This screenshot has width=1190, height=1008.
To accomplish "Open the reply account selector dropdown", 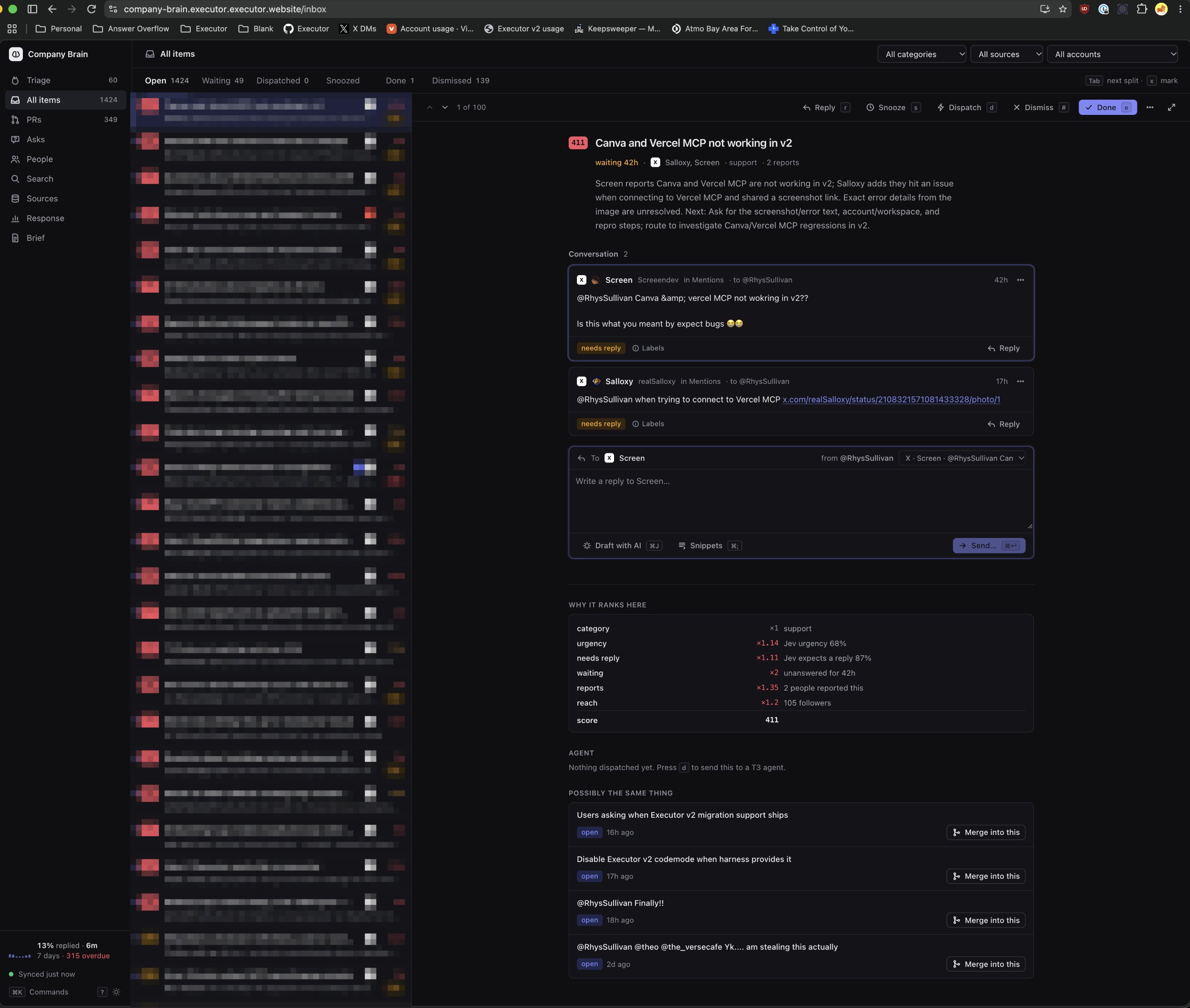I will [x=963, y=458].
